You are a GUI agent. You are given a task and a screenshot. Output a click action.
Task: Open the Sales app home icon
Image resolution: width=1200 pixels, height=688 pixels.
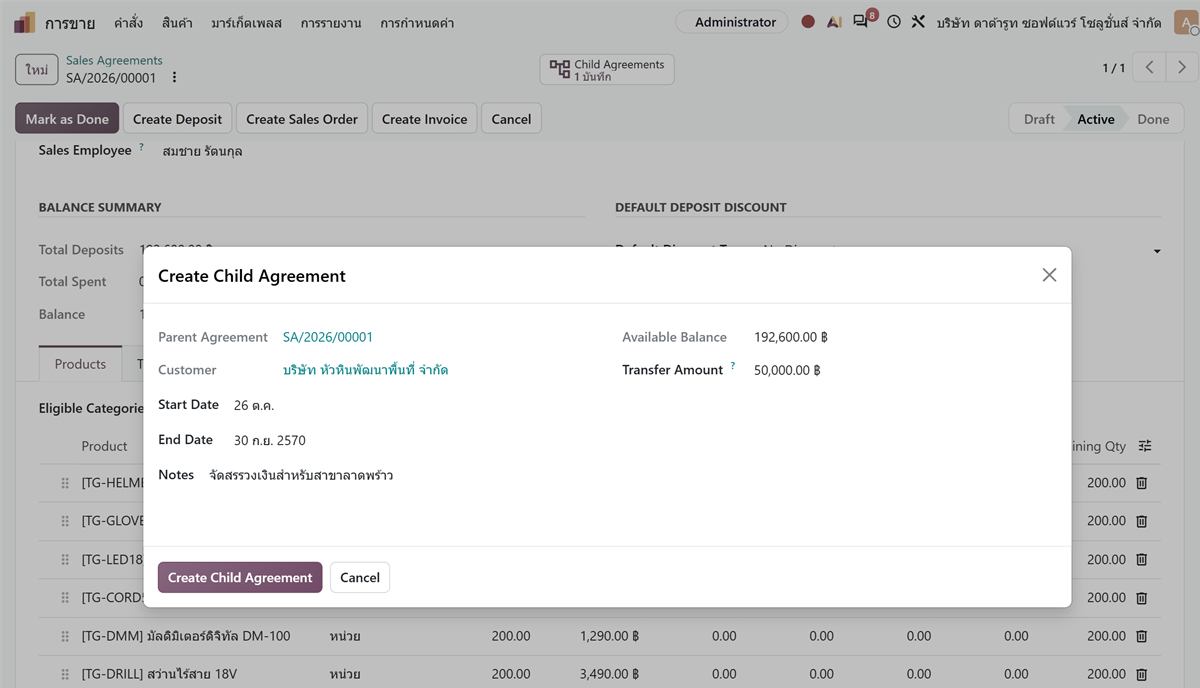(x=25, y=22)
